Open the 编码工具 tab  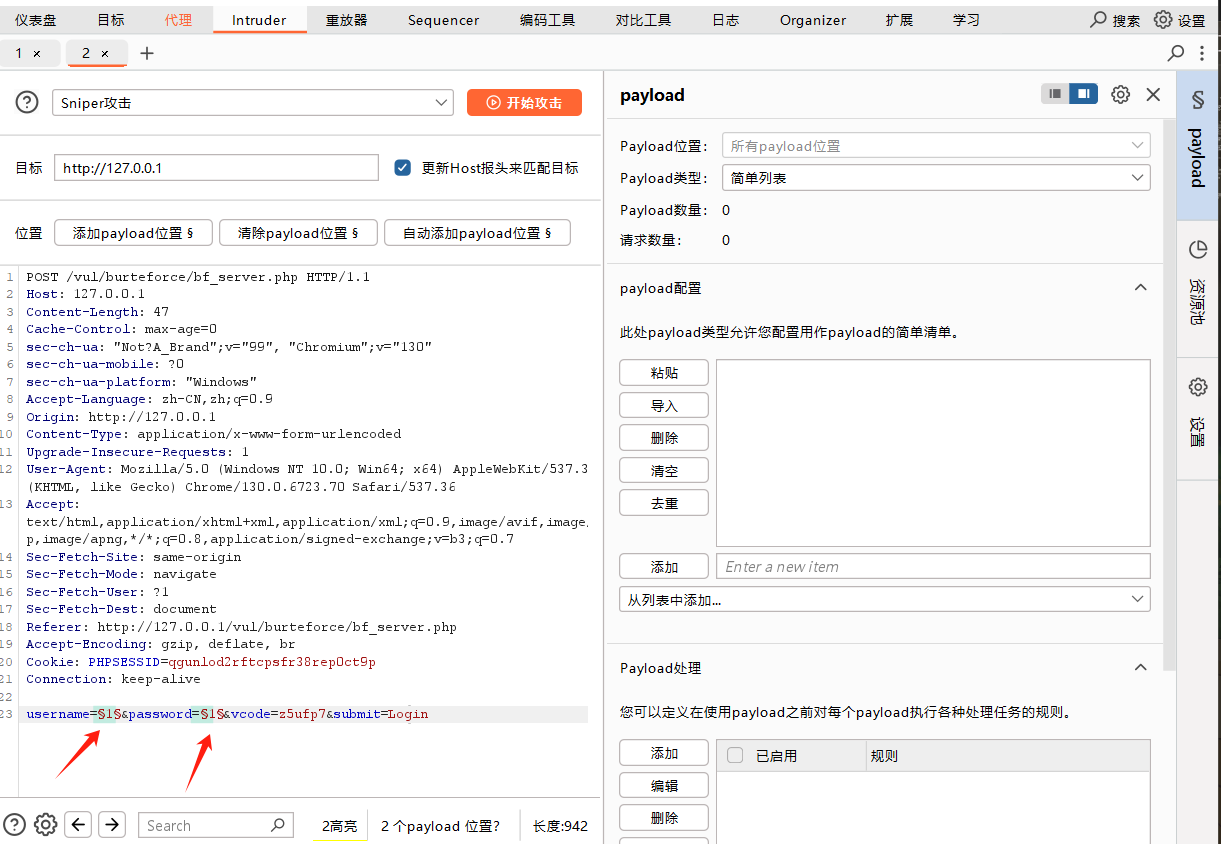coord(547,20)
